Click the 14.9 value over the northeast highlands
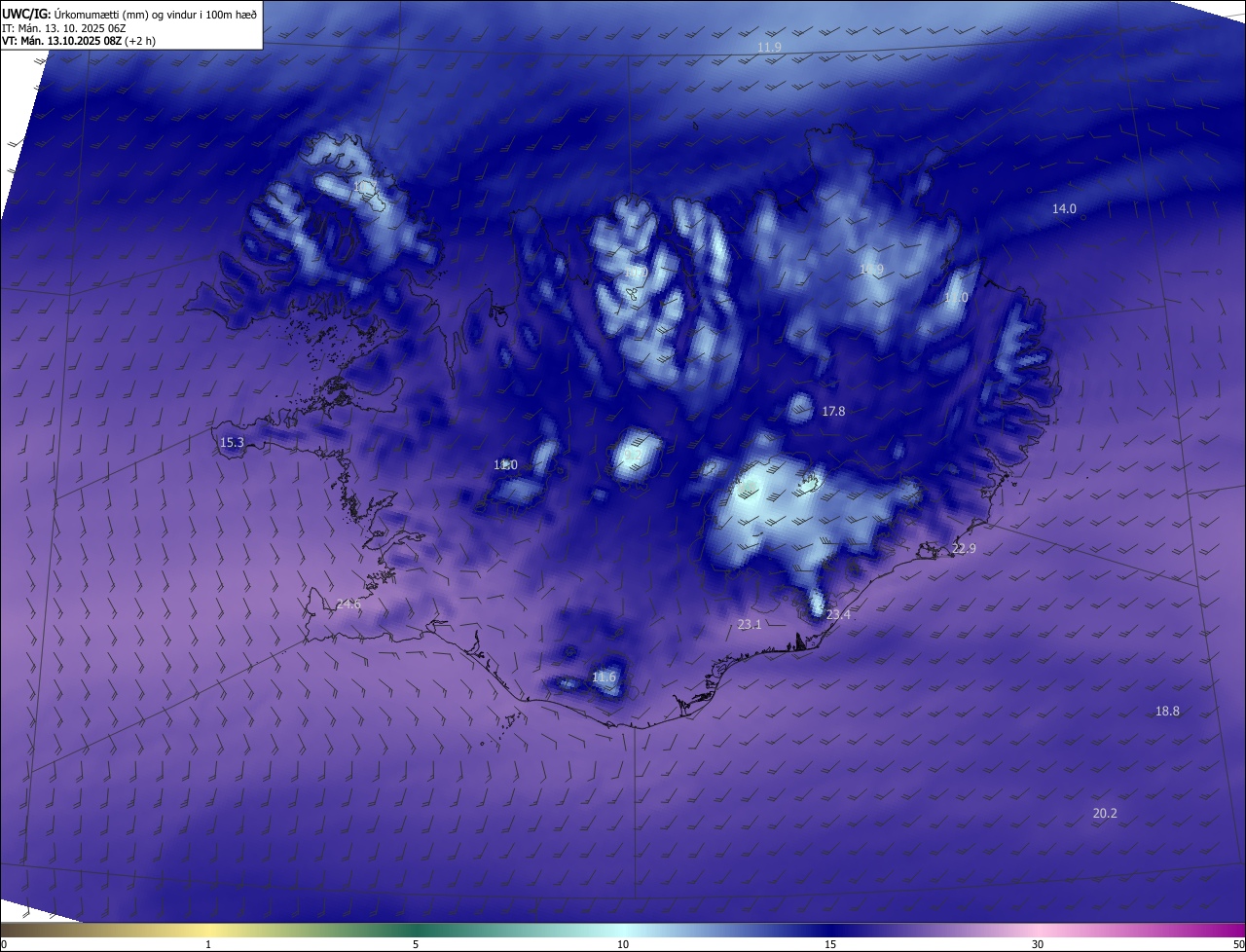Image resolution: width=1246 pixels, height=952 pixels. pyautogui.click(x=871, y=270)
